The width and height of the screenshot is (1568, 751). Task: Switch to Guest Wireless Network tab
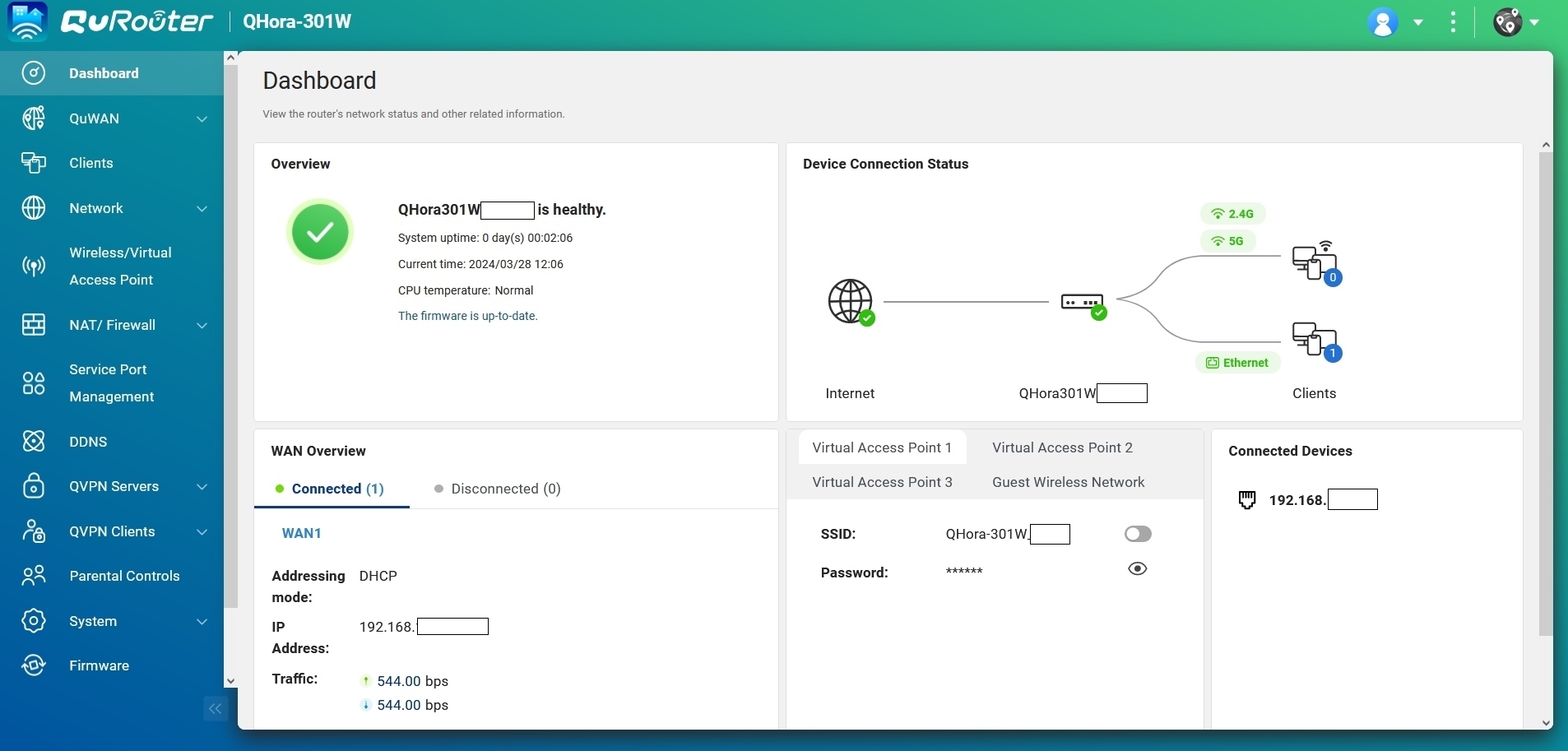click(1068, 482)
